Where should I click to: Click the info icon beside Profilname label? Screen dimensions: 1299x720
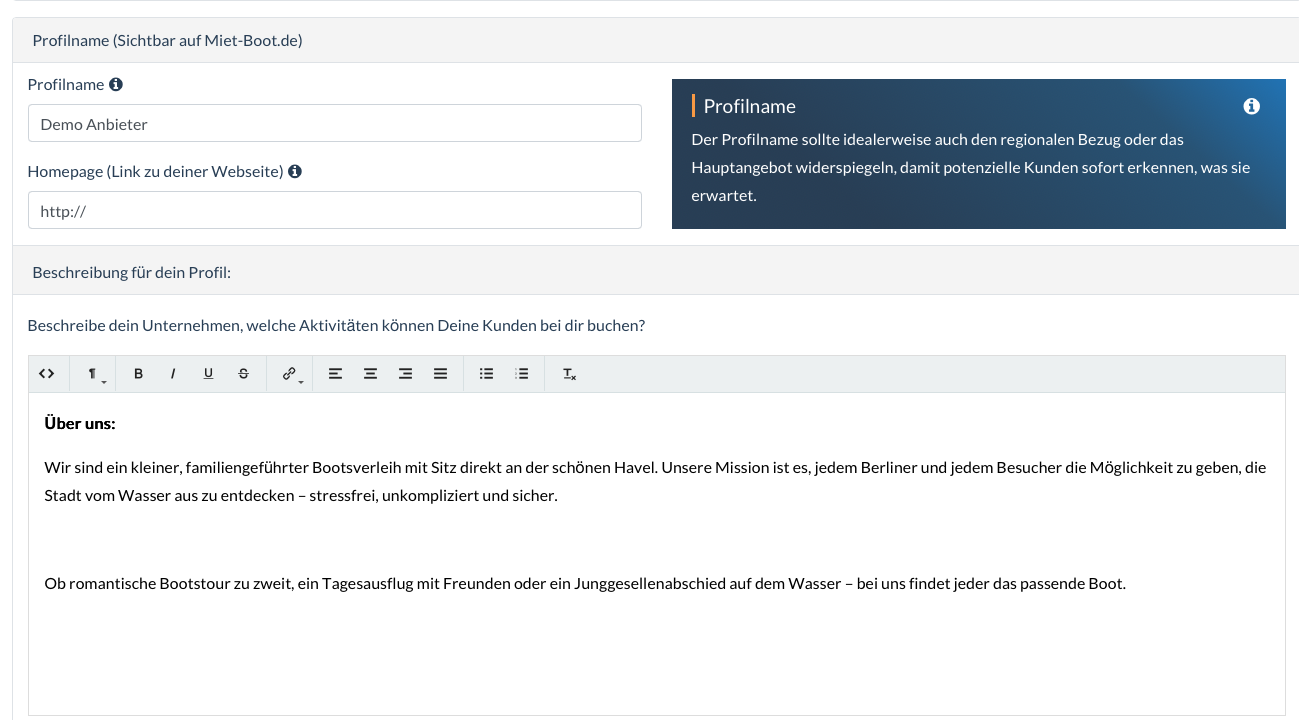pyautogui.click(x=116, y=85)
